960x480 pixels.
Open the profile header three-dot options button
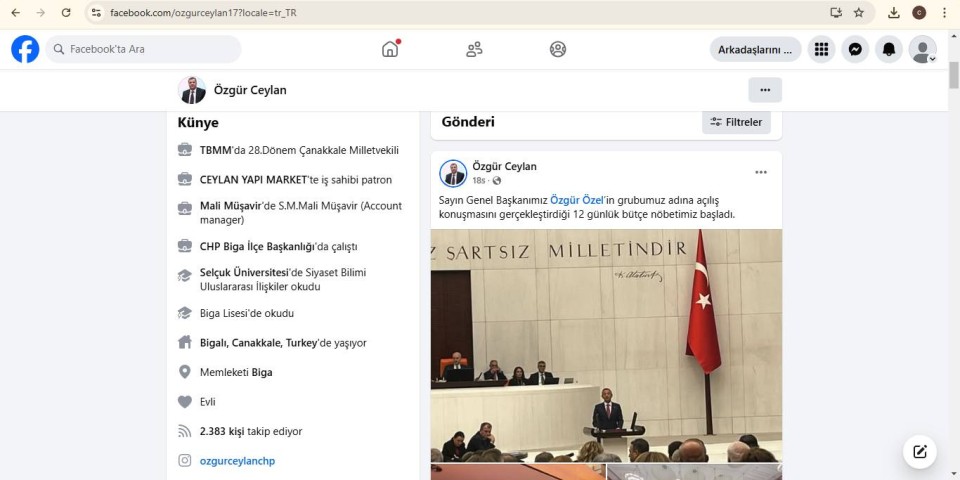point(765,90)
